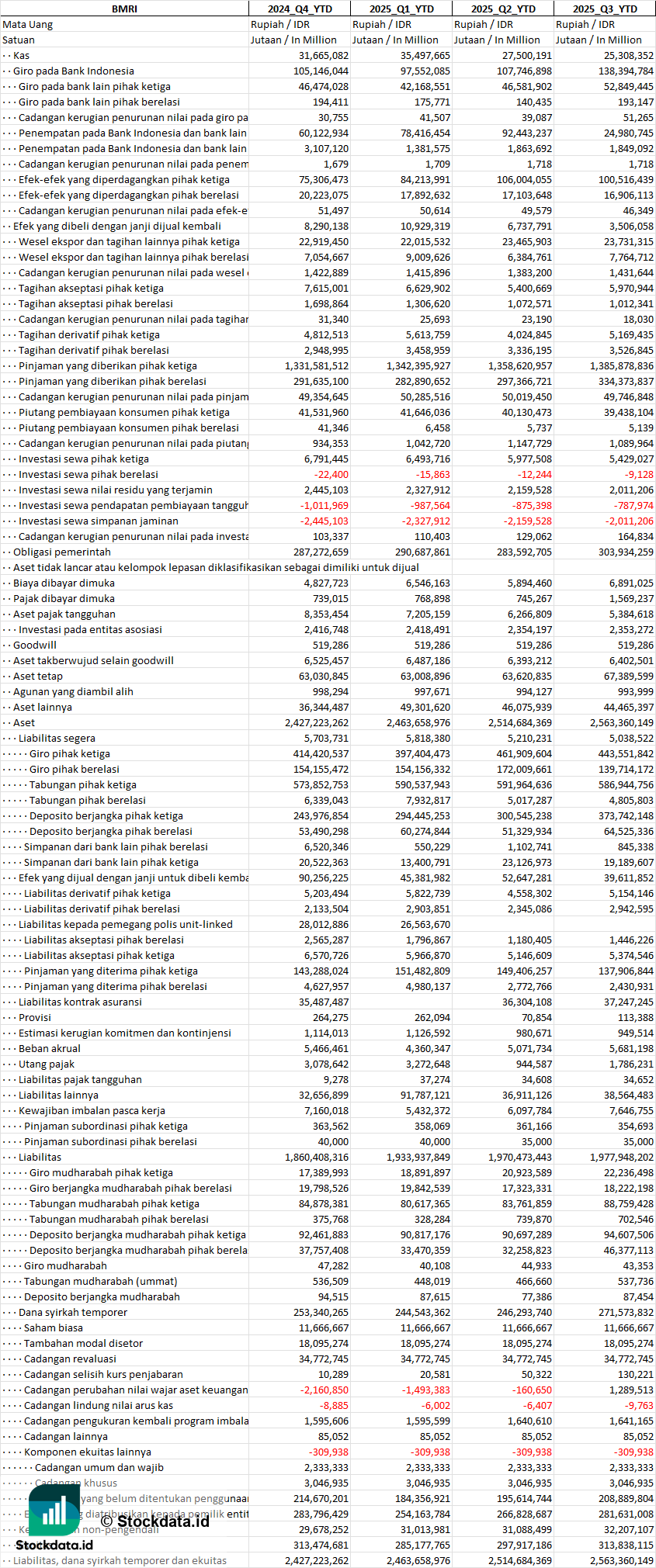Select negative value -2,327,912 in Investasi sewa simpanan jaminan

click(x=426, y=521)
